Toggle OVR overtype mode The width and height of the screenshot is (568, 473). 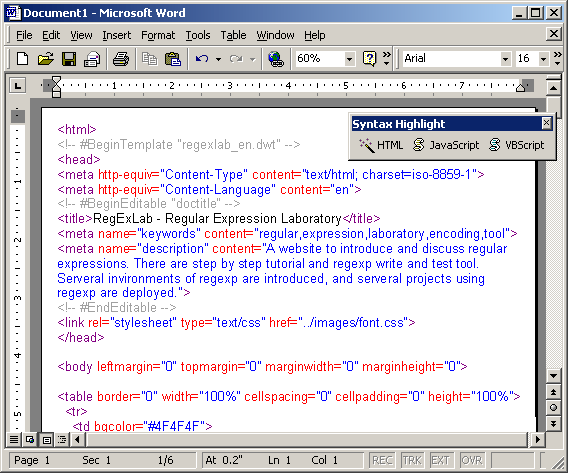[472, 460]
